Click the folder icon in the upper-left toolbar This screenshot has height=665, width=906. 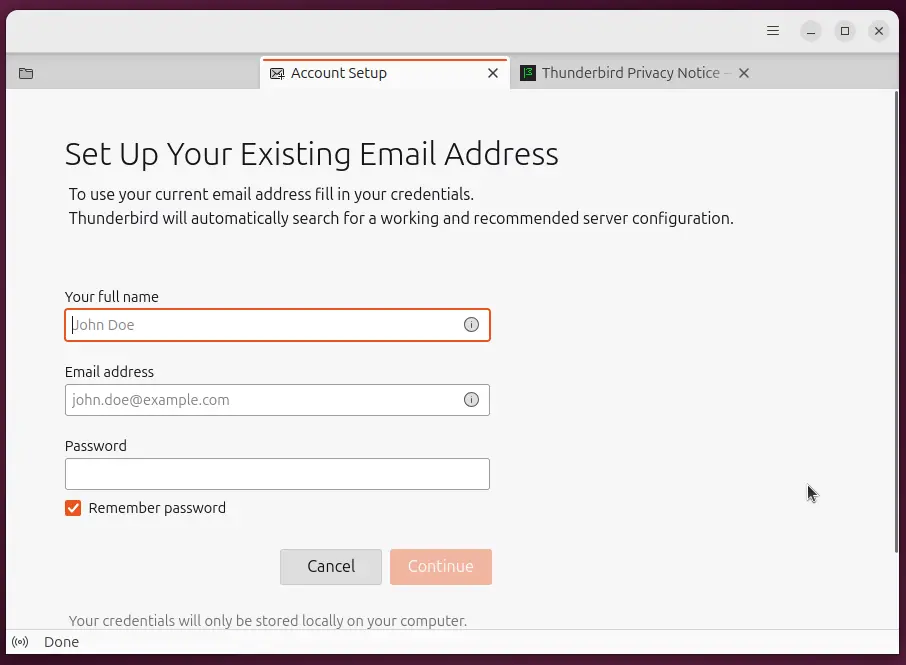click(25, 72)
